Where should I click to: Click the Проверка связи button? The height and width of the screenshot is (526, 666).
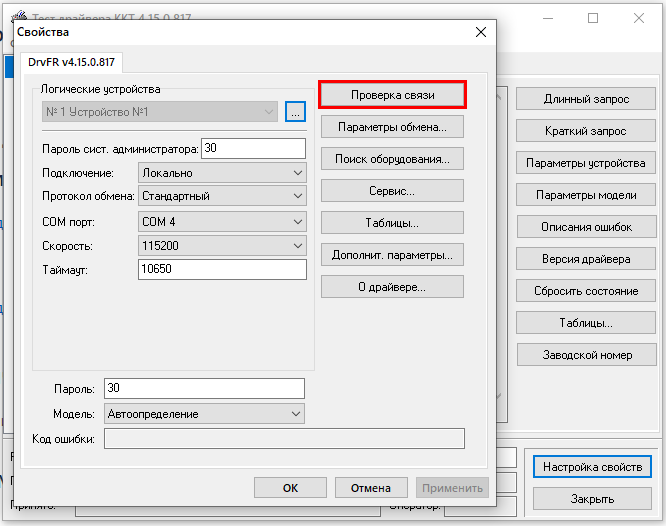[x=392, y=95]
